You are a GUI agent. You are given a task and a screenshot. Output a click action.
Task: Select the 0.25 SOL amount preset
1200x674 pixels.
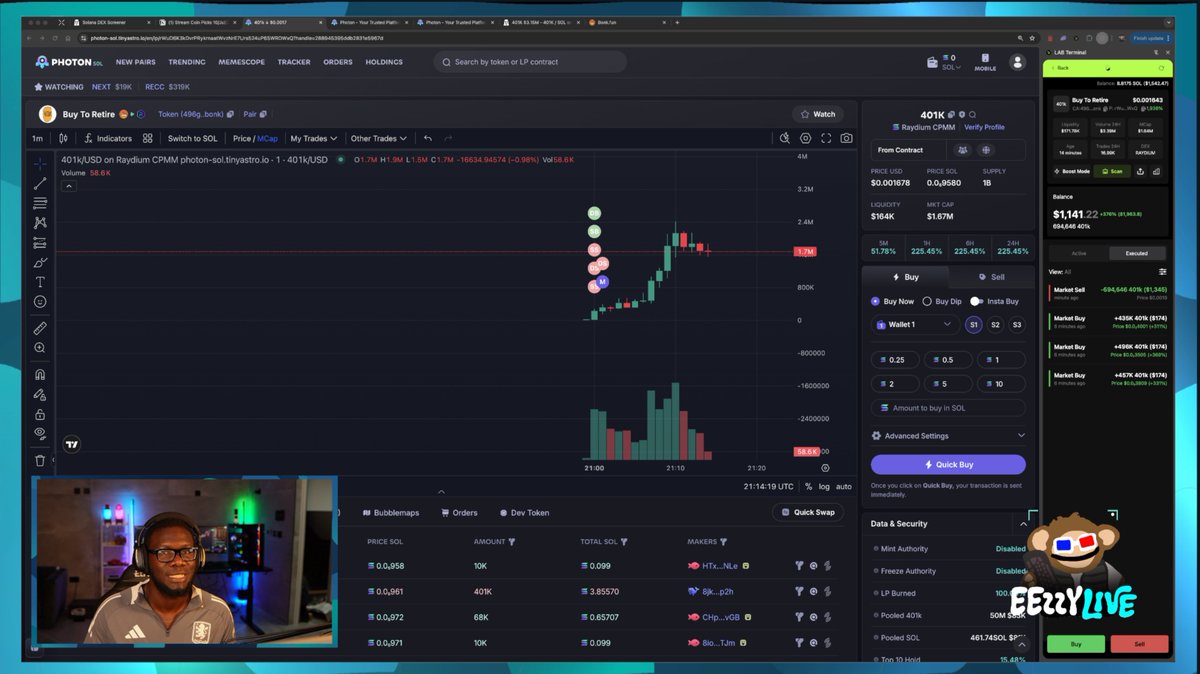tap(896, 360)
